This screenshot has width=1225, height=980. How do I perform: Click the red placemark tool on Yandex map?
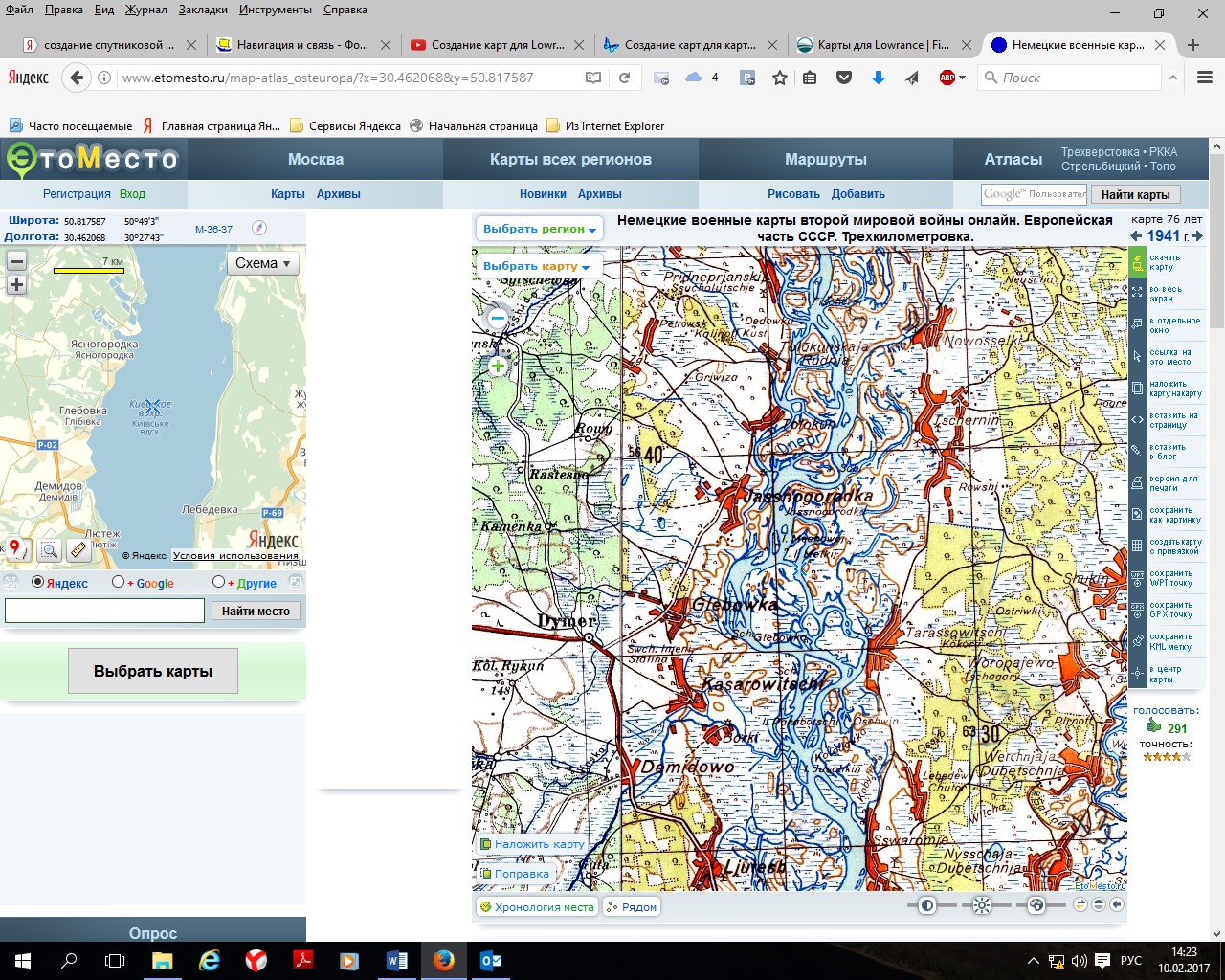point(15,548)
